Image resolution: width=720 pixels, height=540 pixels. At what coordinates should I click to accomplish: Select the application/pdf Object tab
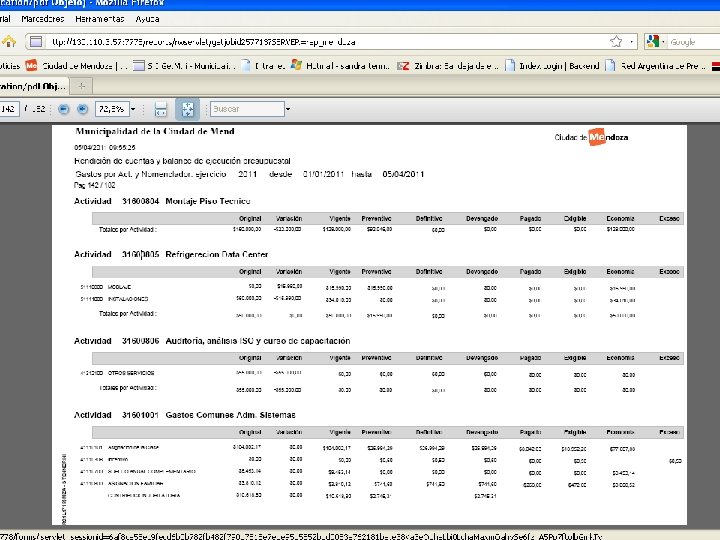point(33,86)
